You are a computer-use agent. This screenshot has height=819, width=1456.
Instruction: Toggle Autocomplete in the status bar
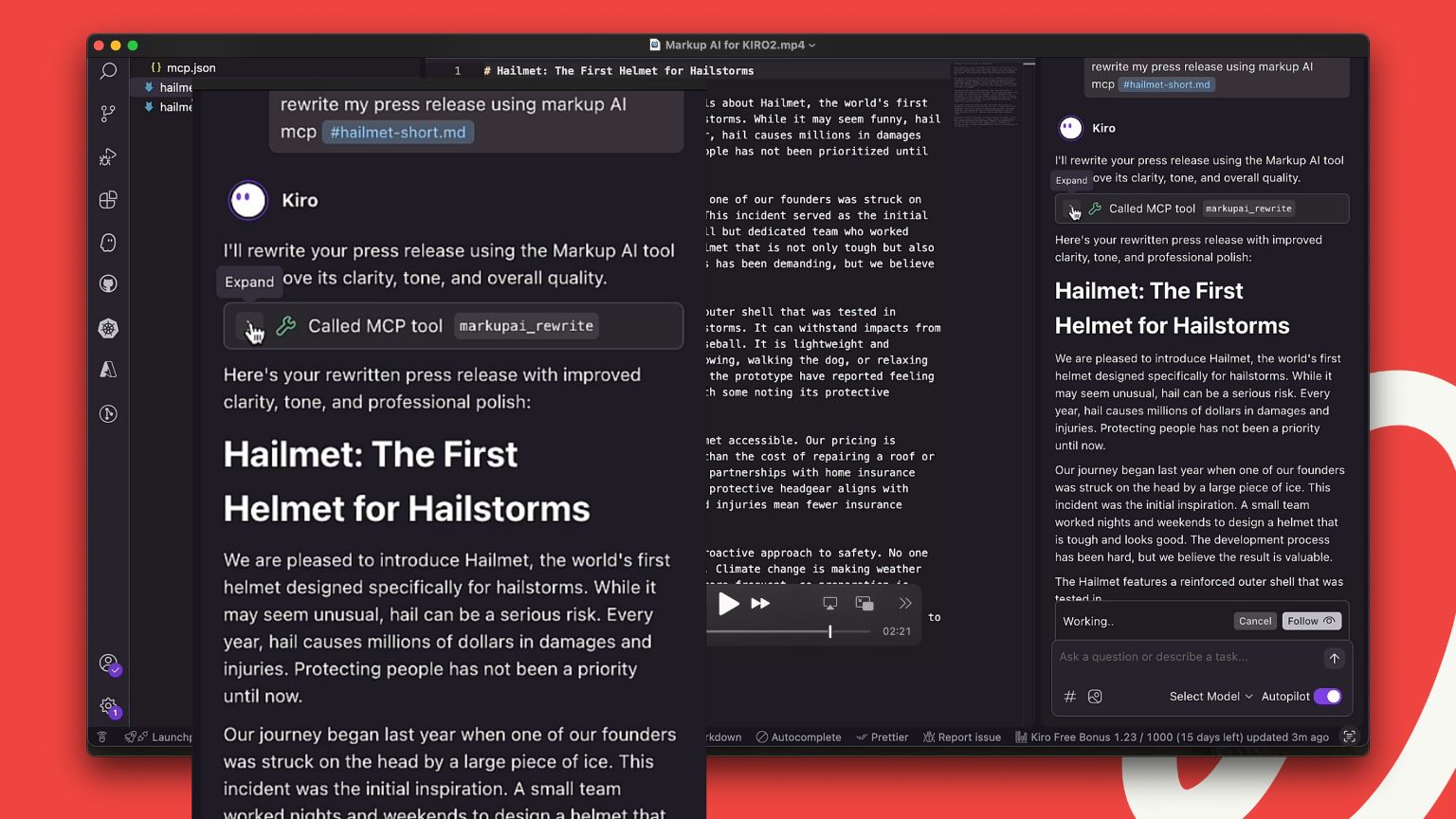pos(799,737)
